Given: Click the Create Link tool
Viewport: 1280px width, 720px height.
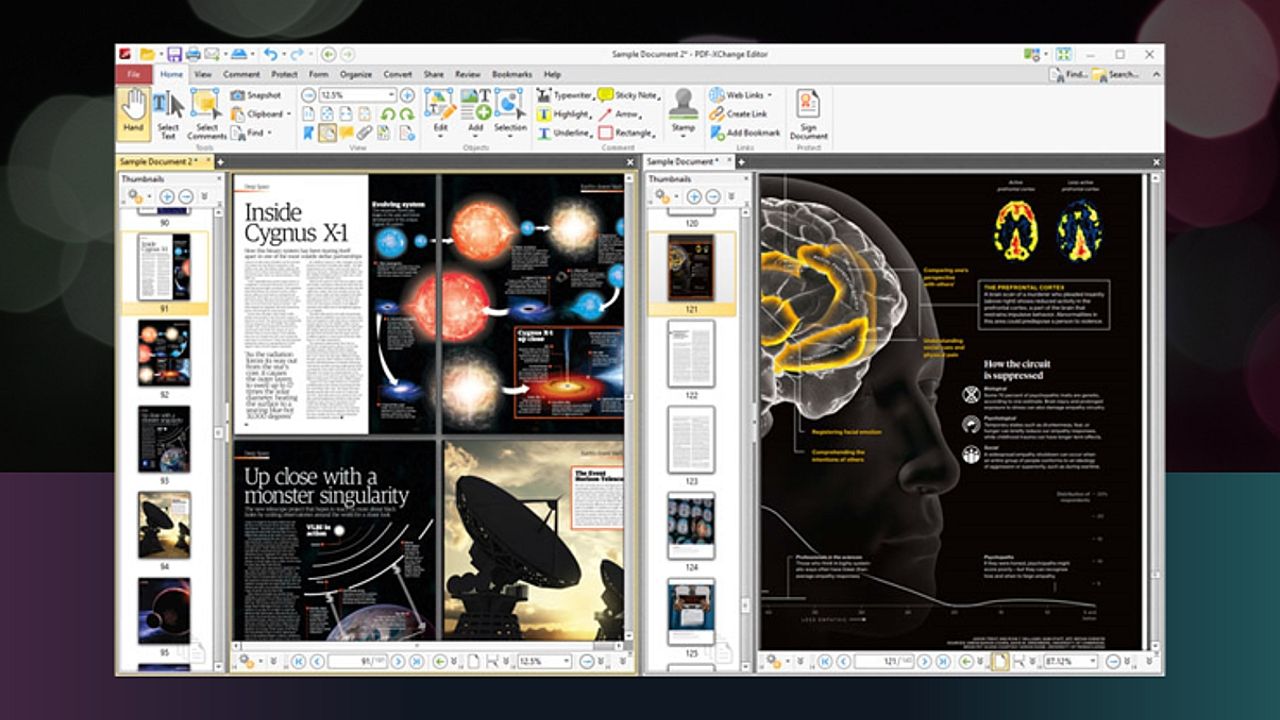Looking at the screenshot, I should (739, 114).
